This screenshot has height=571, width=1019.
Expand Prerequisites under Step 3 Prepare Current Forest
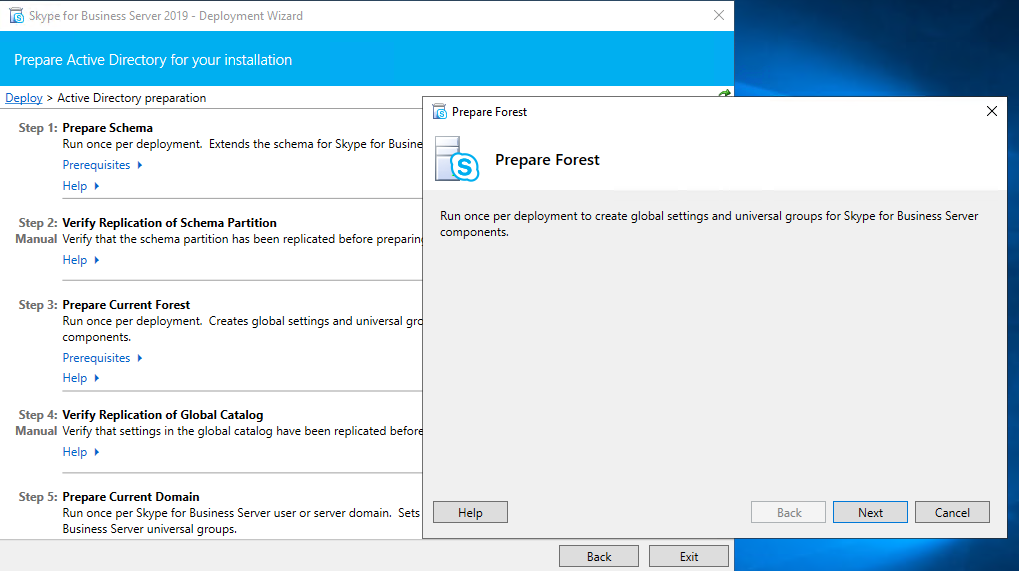point(102,358)
